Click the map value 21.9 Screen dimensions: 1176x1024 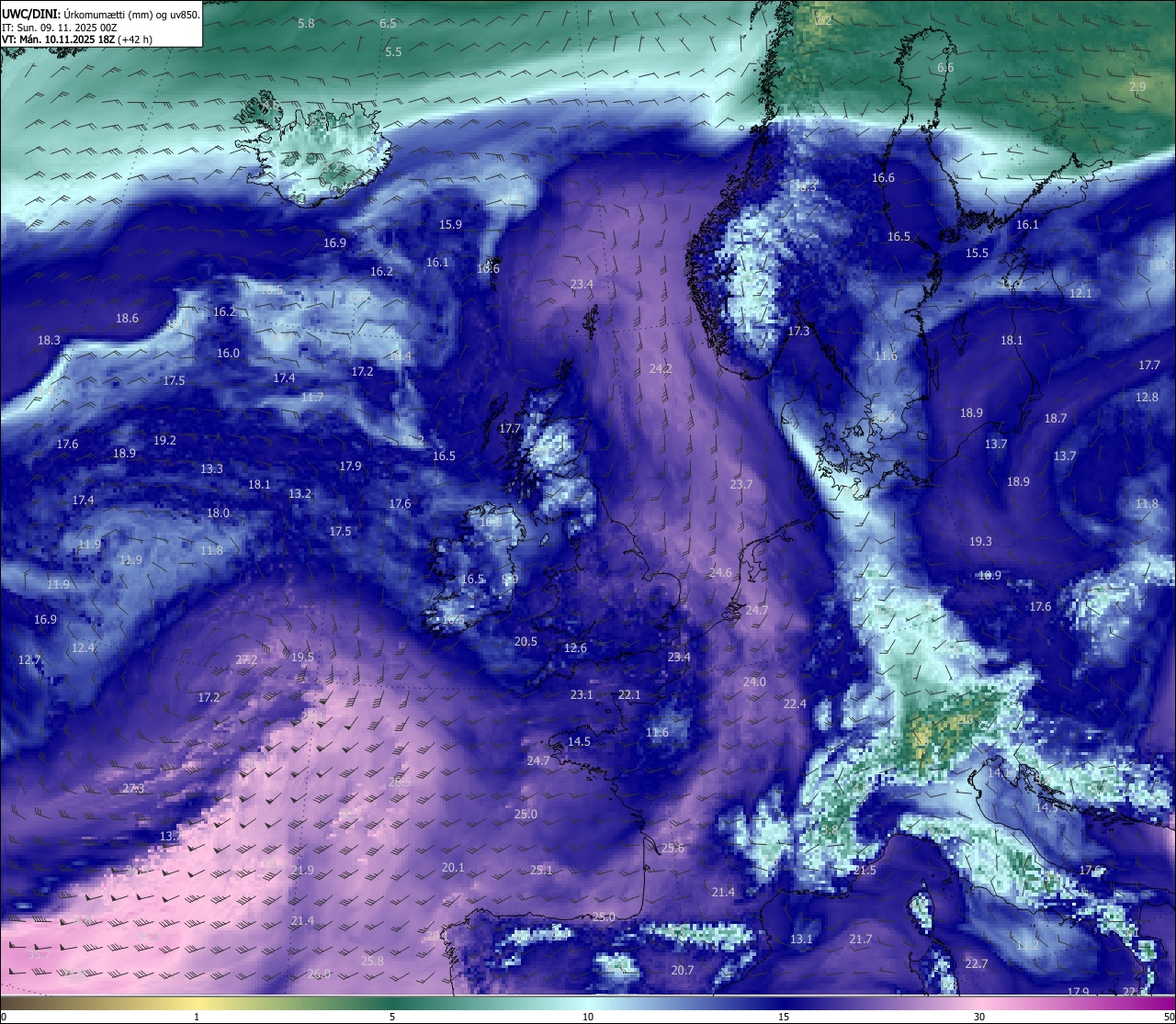tap(302, 871)
